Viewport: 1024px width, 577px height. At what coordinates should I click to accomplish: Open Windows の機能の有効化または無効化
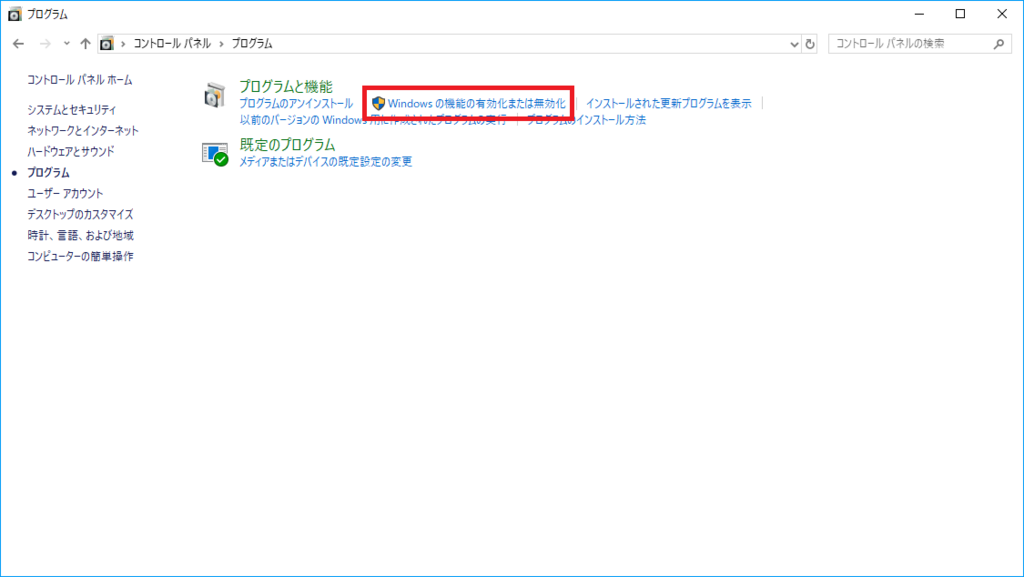(x=477, y=103)
